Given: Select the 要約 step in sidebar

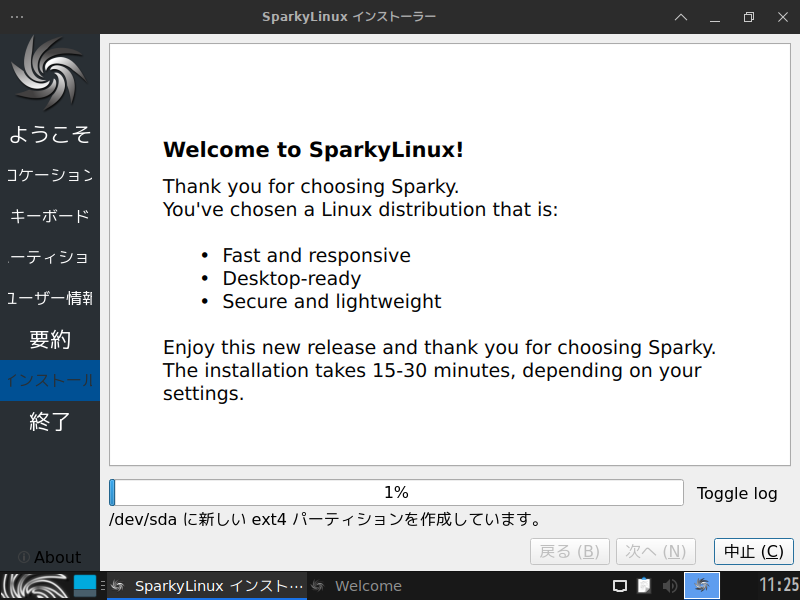Looking at the screenshot, I should [x=50, y=339].
